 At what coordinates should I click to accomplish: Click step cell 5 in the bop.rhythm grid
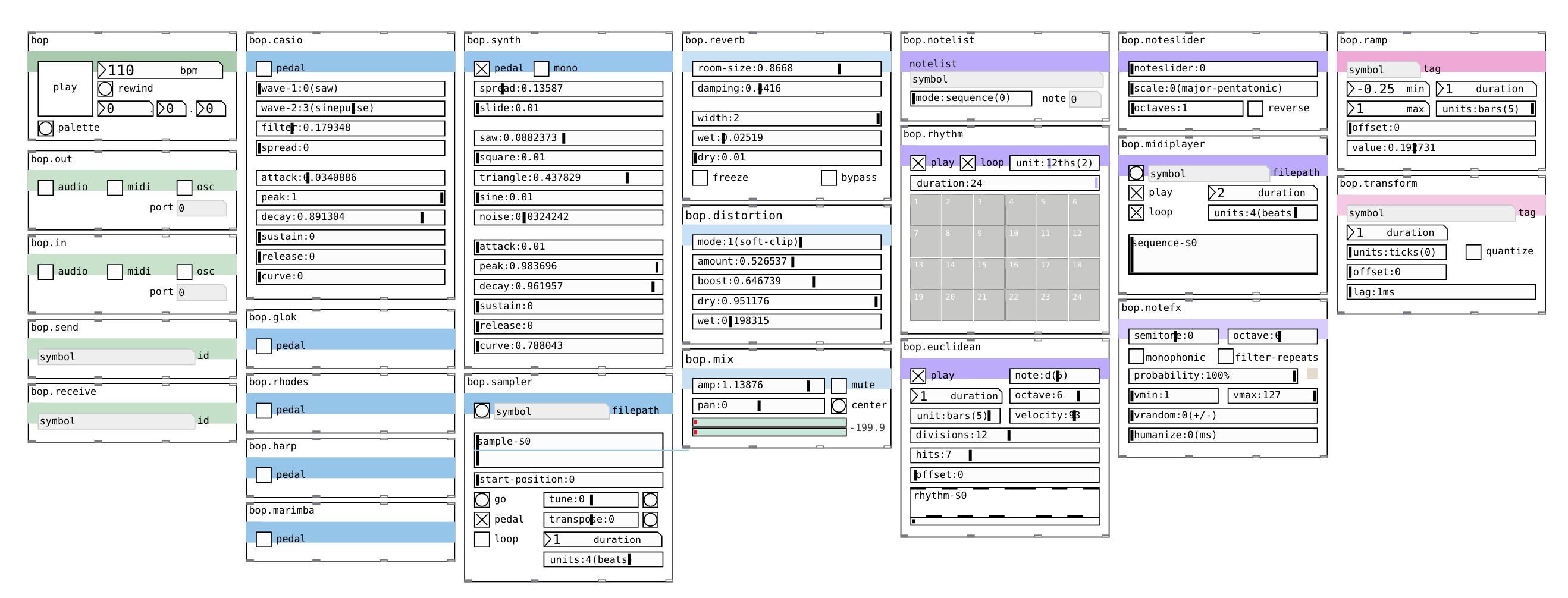pos(1052,210)
